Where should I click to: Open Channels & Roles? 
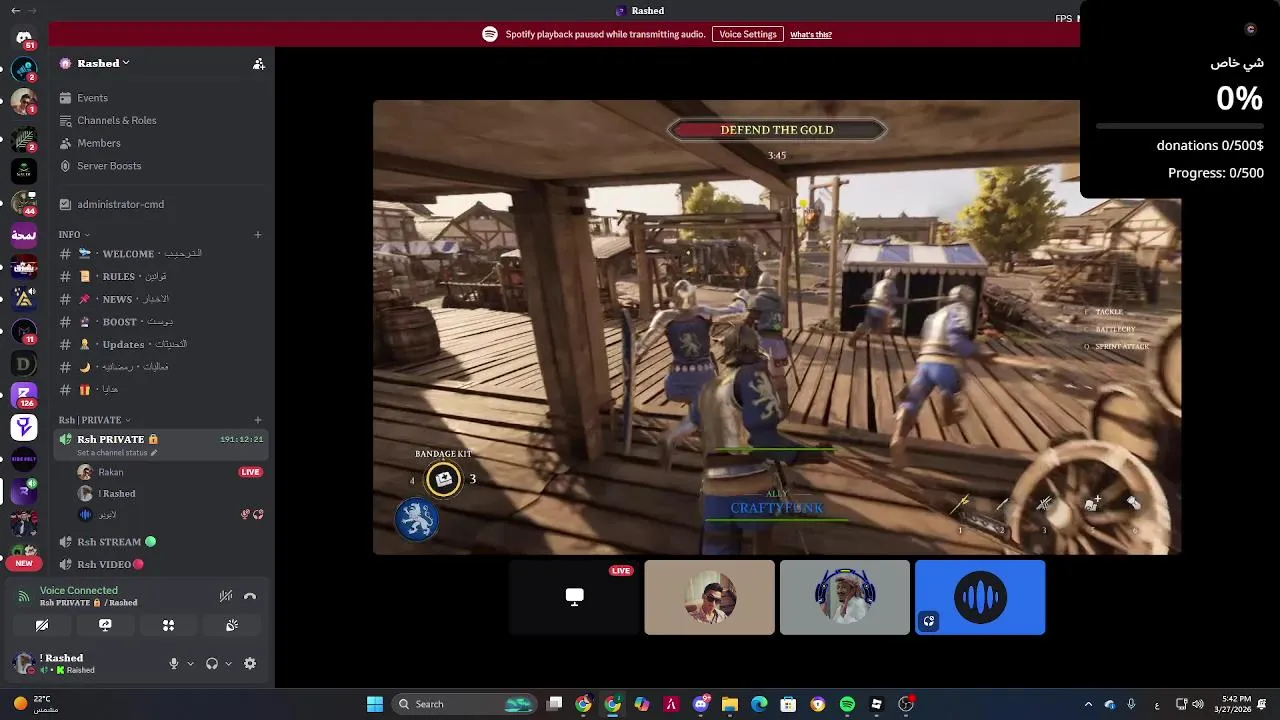(x=162, y=120)
